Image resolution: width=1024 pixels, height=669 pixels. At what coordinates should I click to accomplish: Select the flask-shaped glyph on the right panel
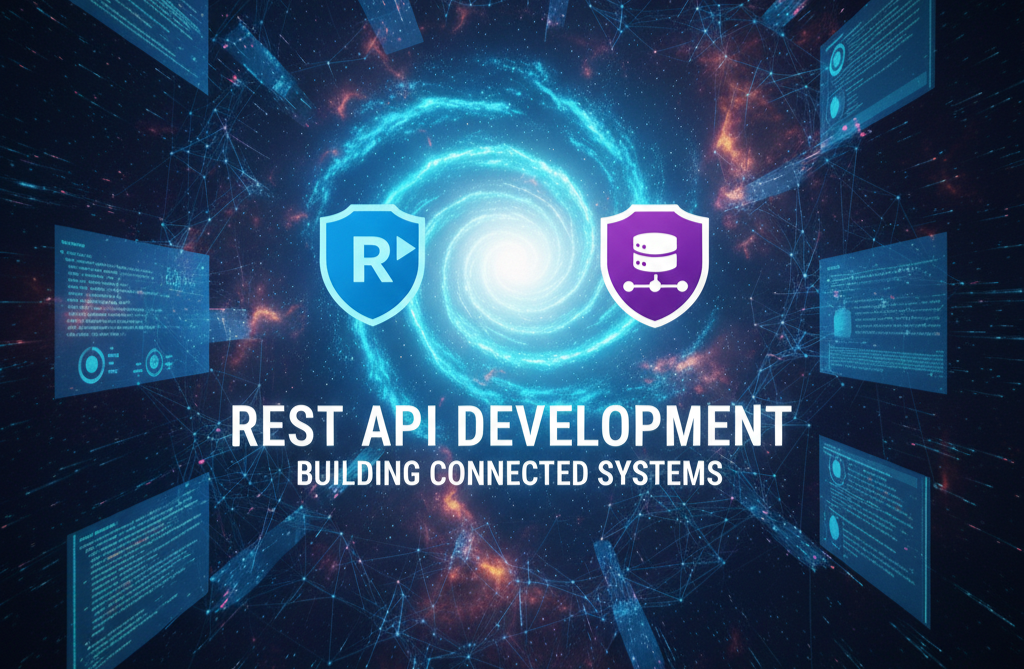coord(844,323)
